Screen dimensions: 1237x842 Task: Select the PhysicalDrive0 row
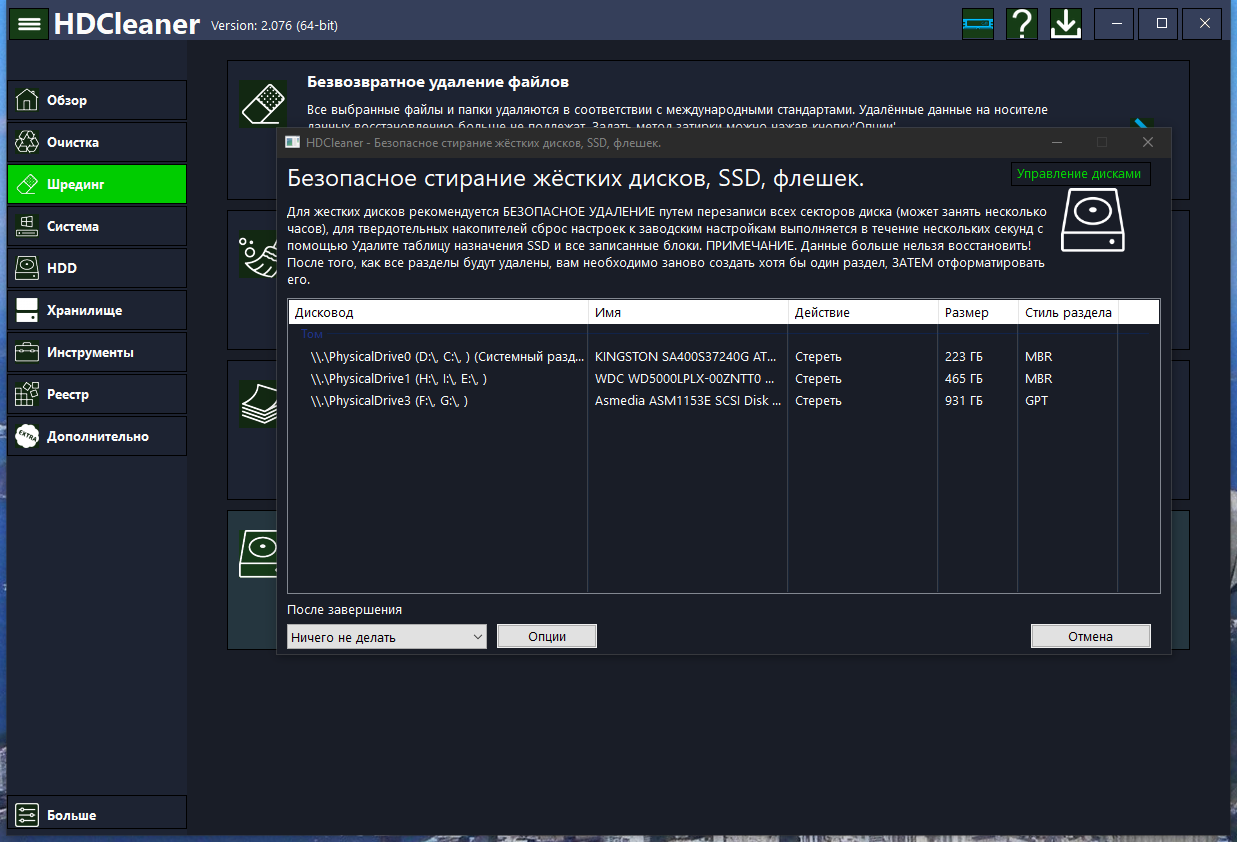pyautogui.click(x=723, y=357)
